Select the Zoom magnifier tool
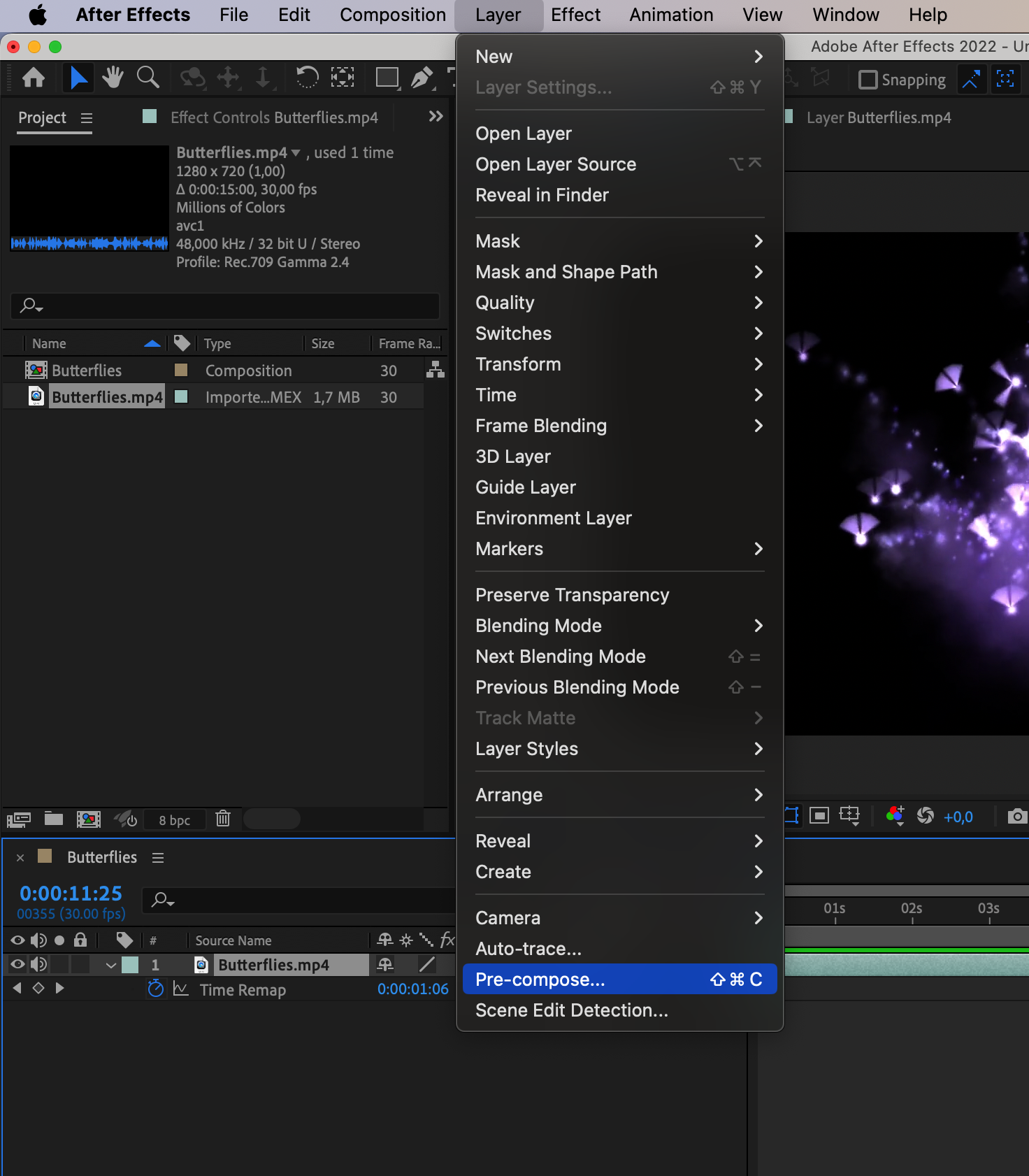 147,78
